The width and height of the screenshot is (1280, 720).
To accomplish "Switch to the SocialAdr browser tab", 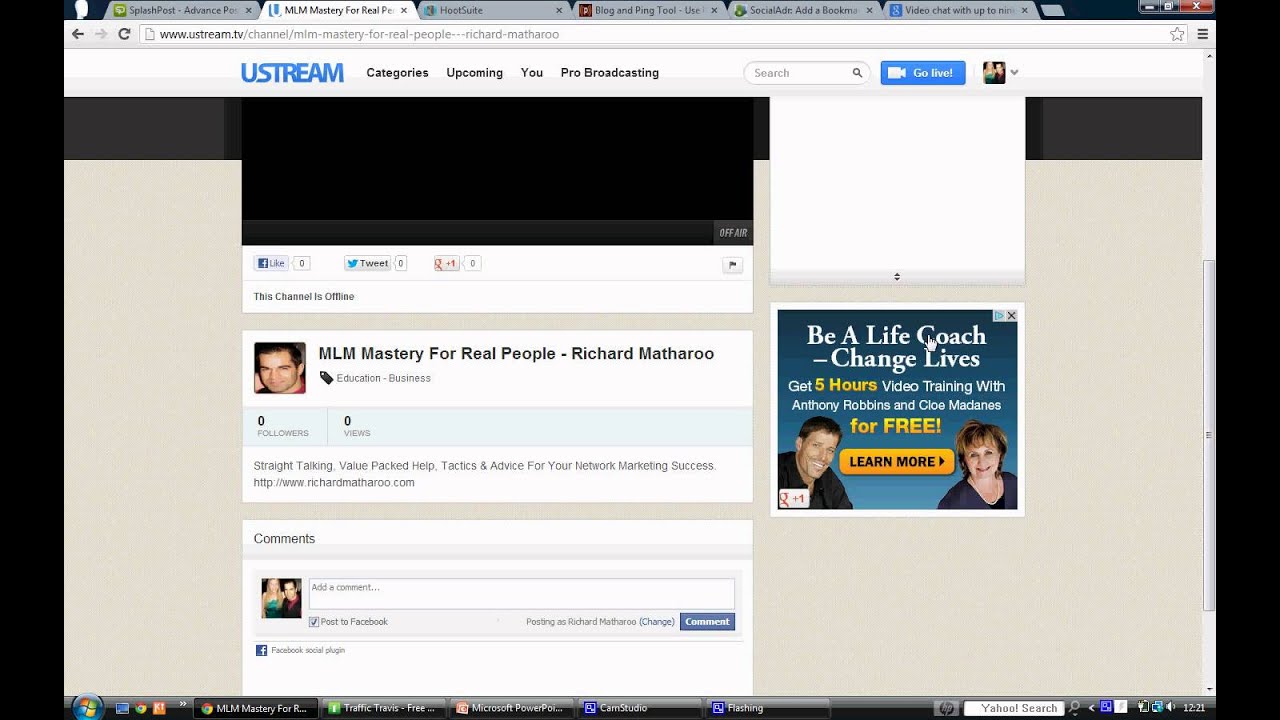I will point(803,10).
